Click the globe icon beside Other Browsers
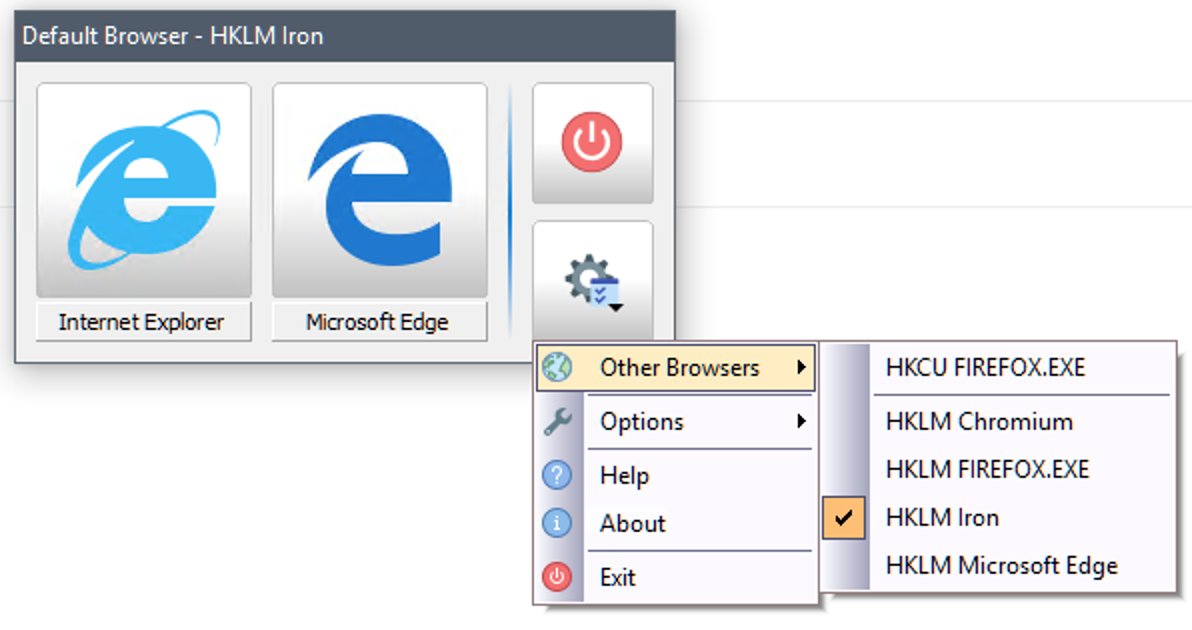1192x630 pixels. [556, 367]
